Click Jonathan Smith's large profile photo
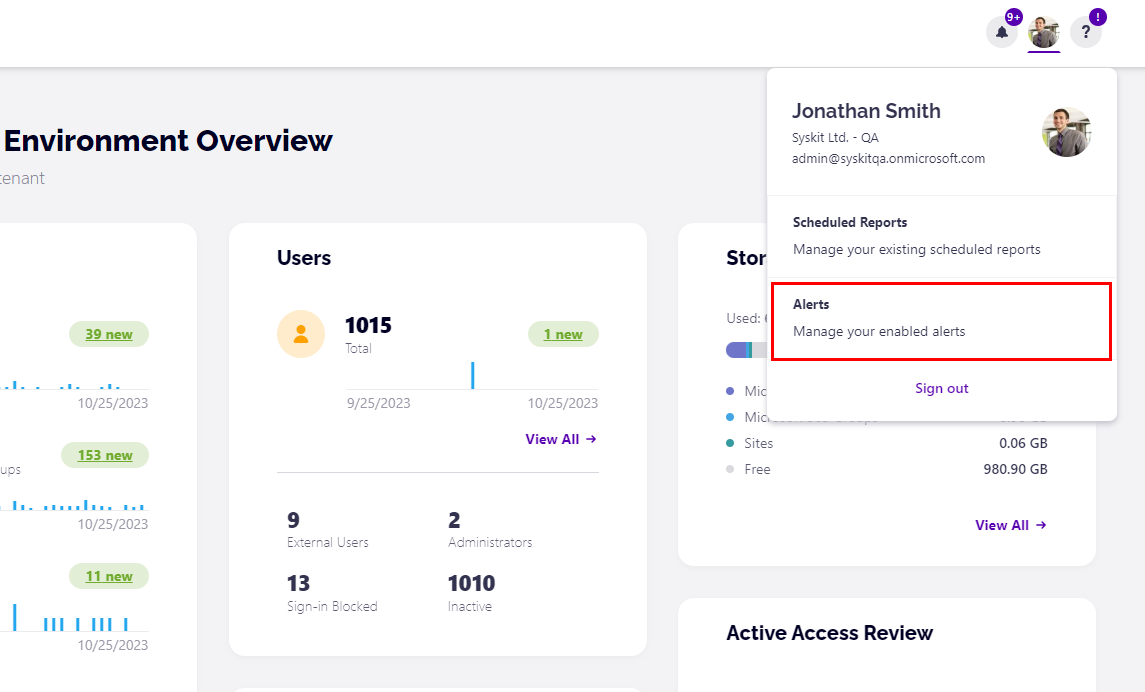Image resolution: width=1145 pixels, height=692 pixels. (1065, 132)
